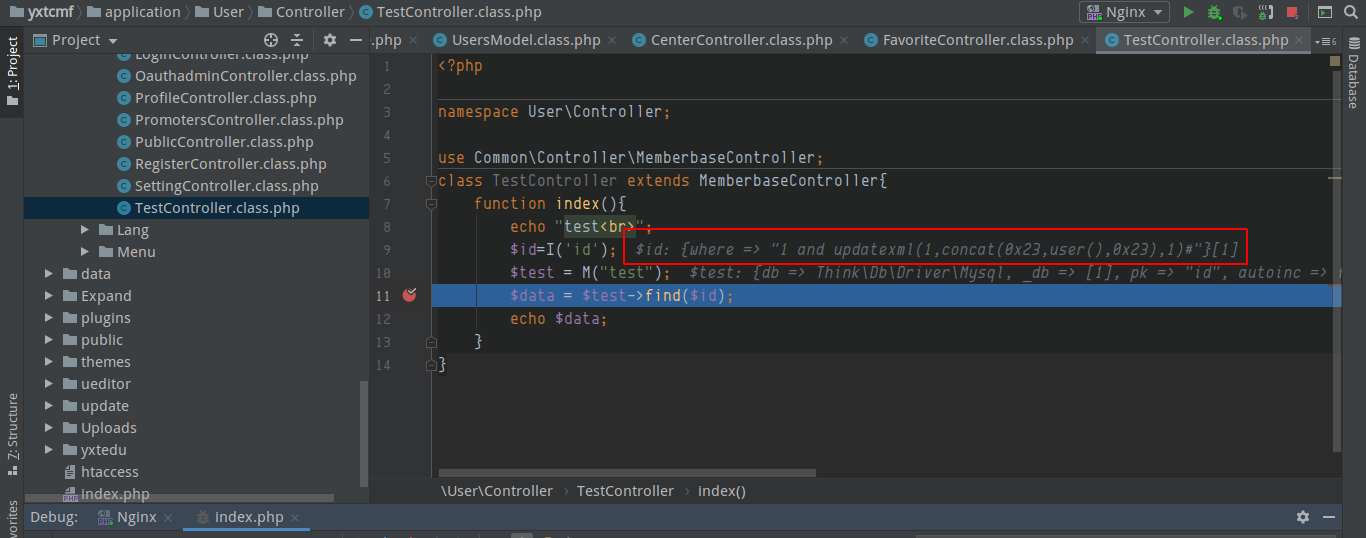The width and height of the screenshot is (1366, 538).
Task: Fold the index function at line 7
Action: click(431, 203)
